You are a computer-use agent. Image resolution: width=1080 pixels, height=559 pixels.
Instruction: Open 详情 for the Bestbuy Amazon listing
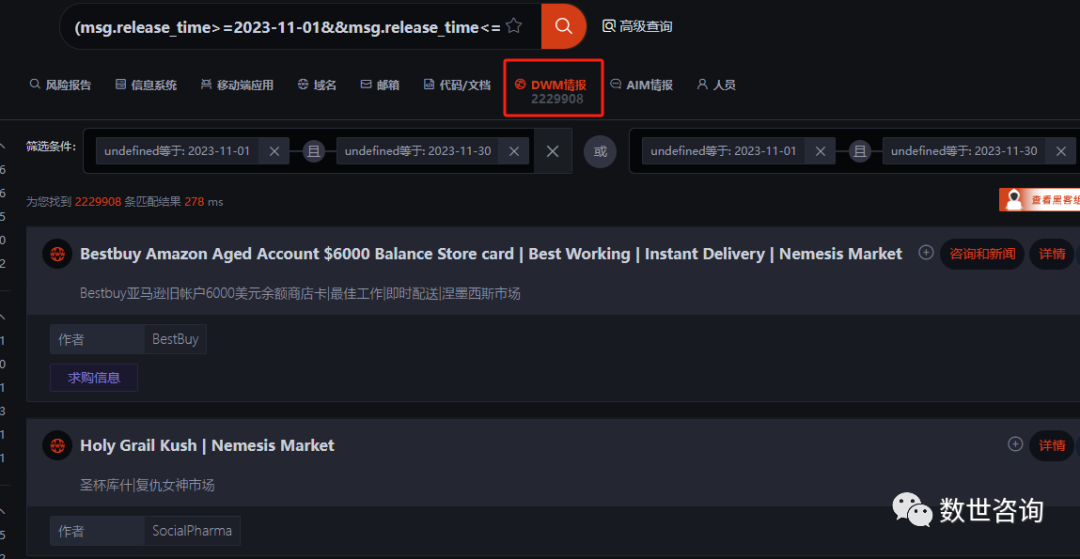tap(1052, 254)
